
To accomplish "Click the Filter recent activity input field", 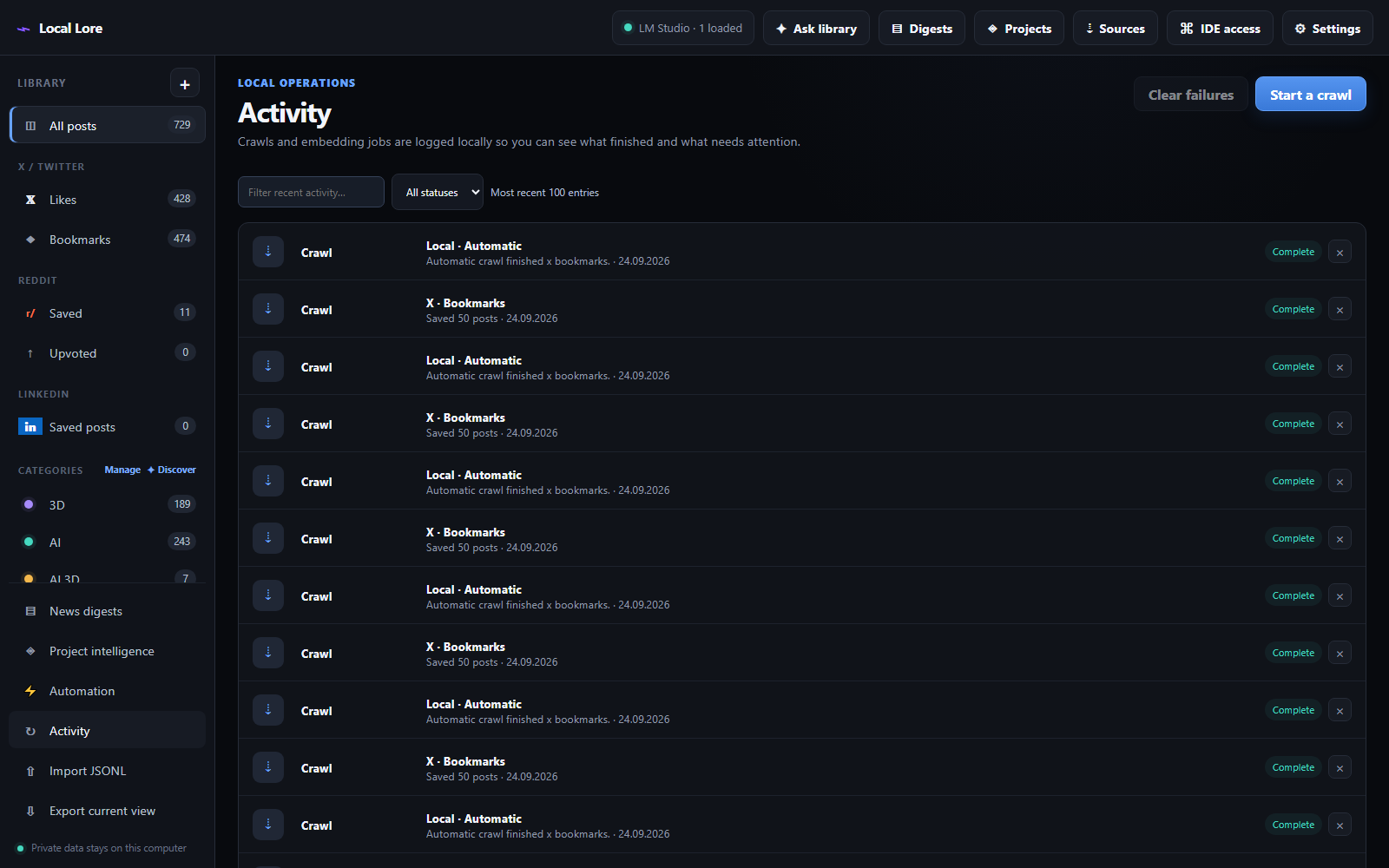I will pos(311,192).
